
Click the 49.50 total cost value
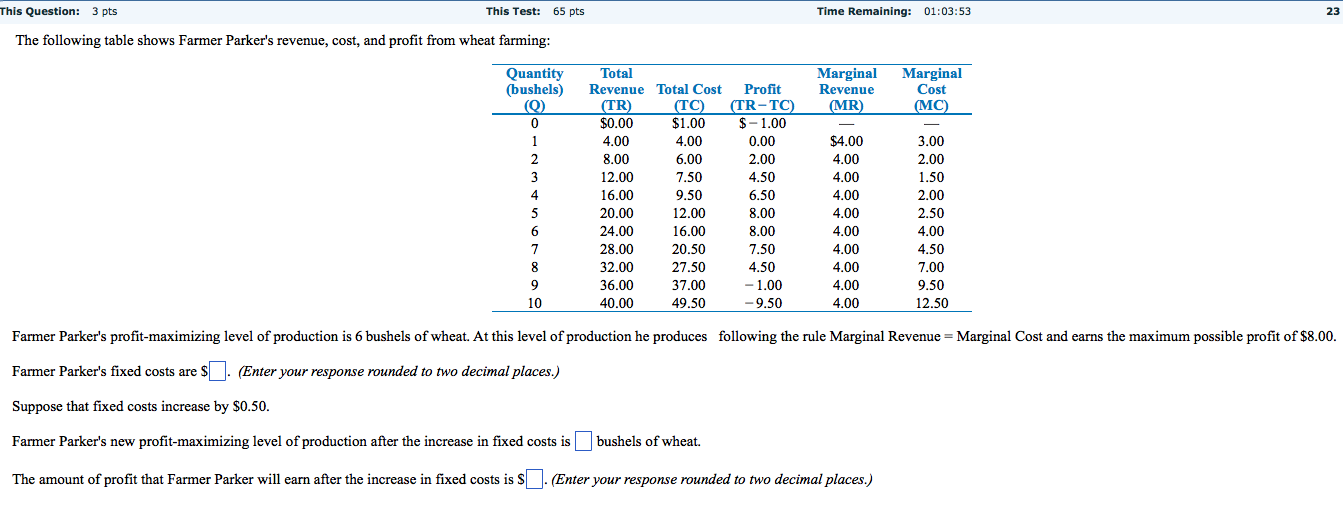[688, 303]
